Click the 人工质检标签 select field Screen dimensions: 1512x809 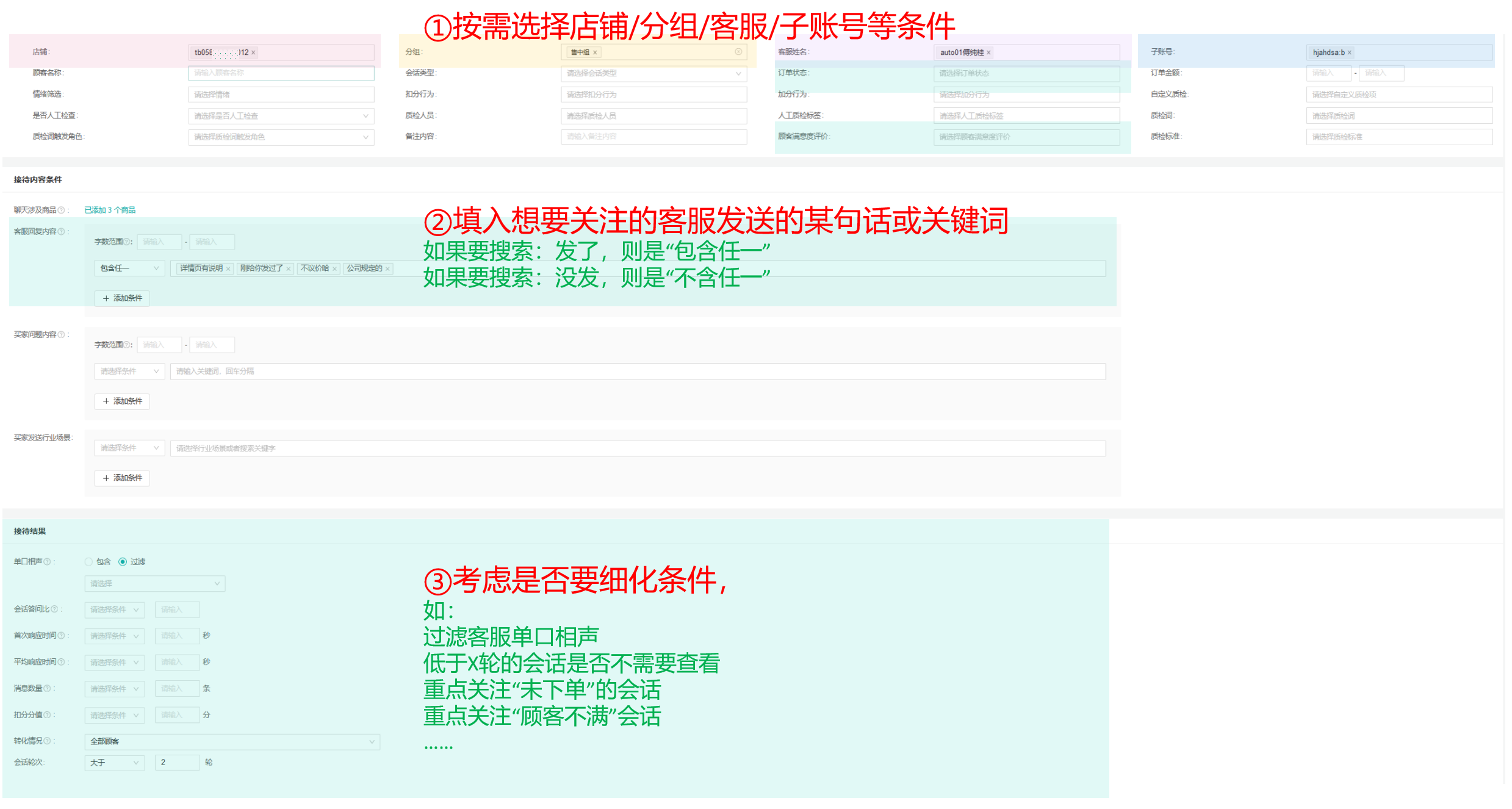pos(1026,116)
